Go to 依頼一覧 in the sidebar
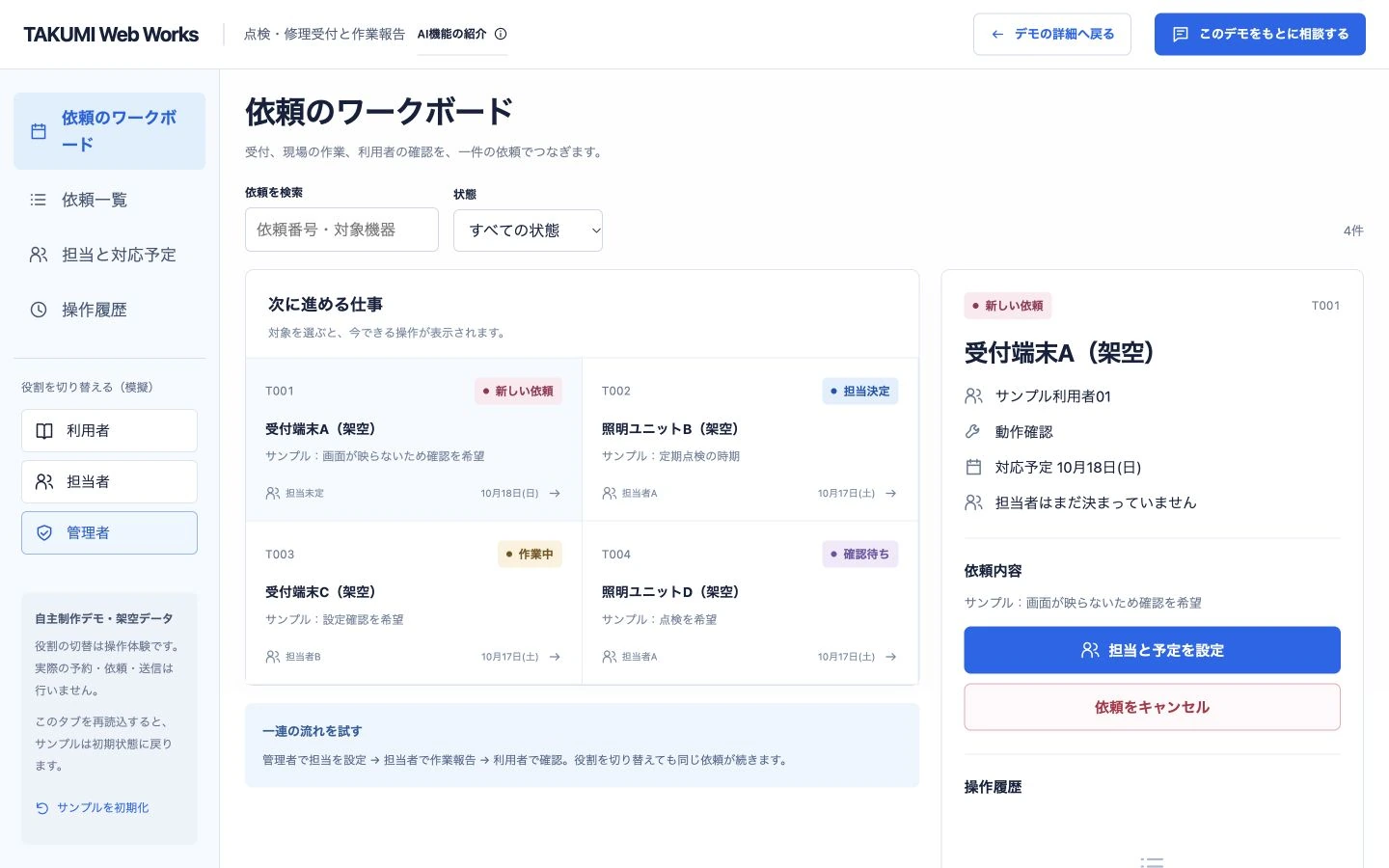The width and height of the screenshot is (1389, 868). [x=109, y=200]
